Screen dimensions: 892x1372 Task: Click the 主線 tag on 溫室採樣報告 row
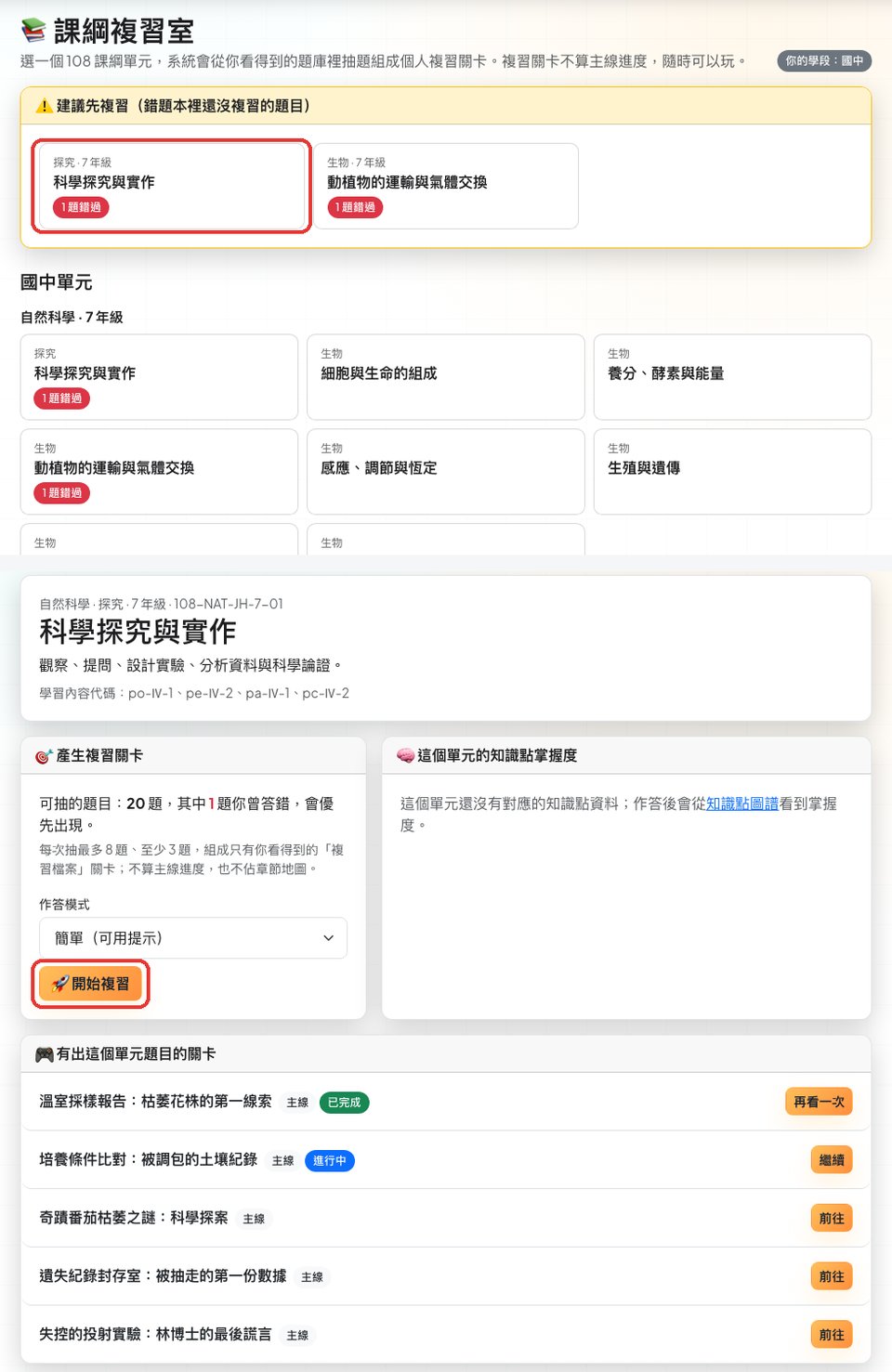[x=297, y=1103]
